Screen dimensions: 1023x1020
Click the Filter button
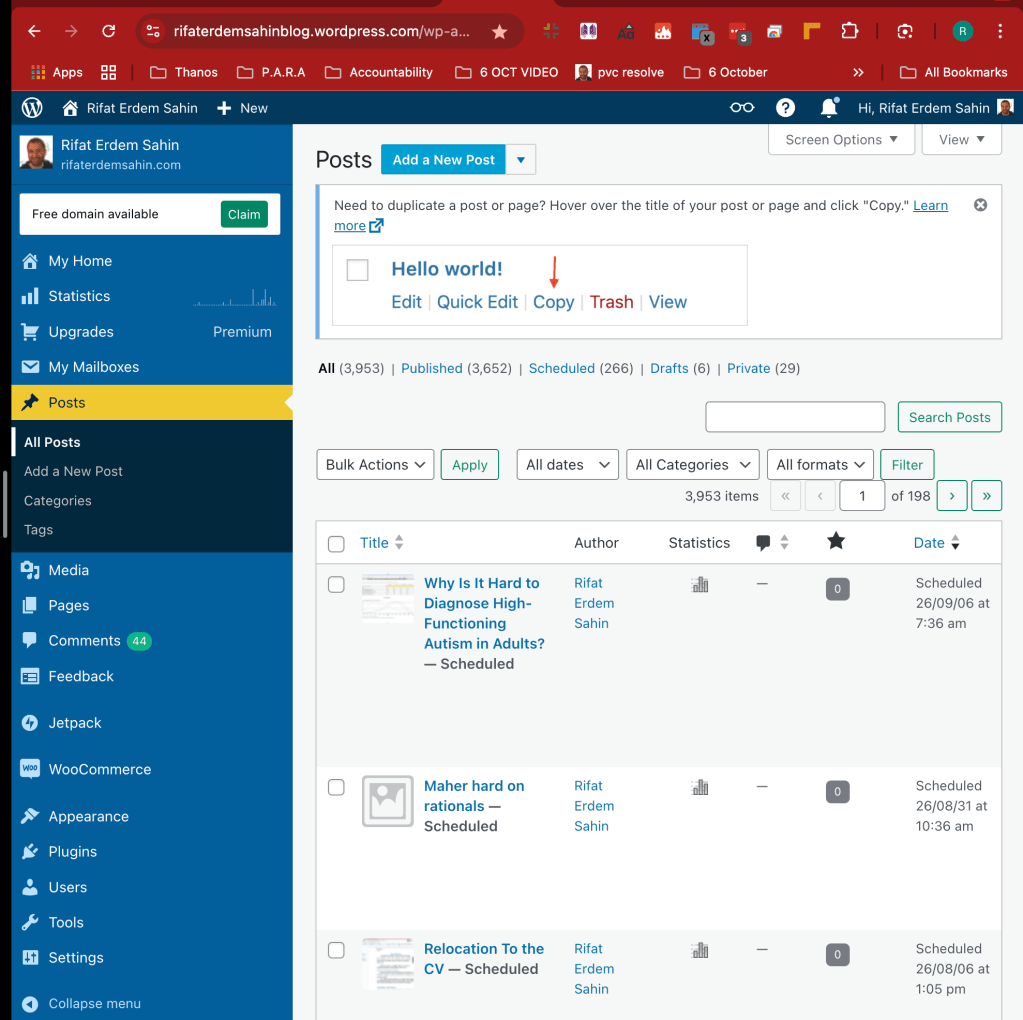(x=907, y=465)
